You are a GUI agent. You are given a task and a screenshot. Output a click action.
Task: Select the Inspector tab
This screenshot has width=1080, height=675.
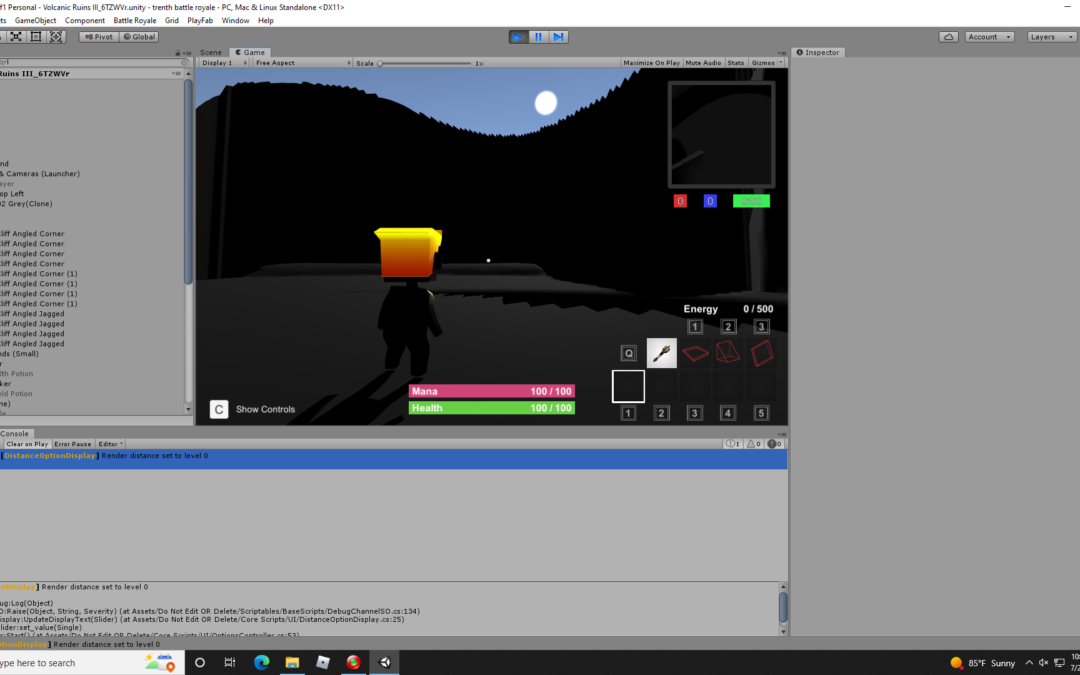point(818,52)
